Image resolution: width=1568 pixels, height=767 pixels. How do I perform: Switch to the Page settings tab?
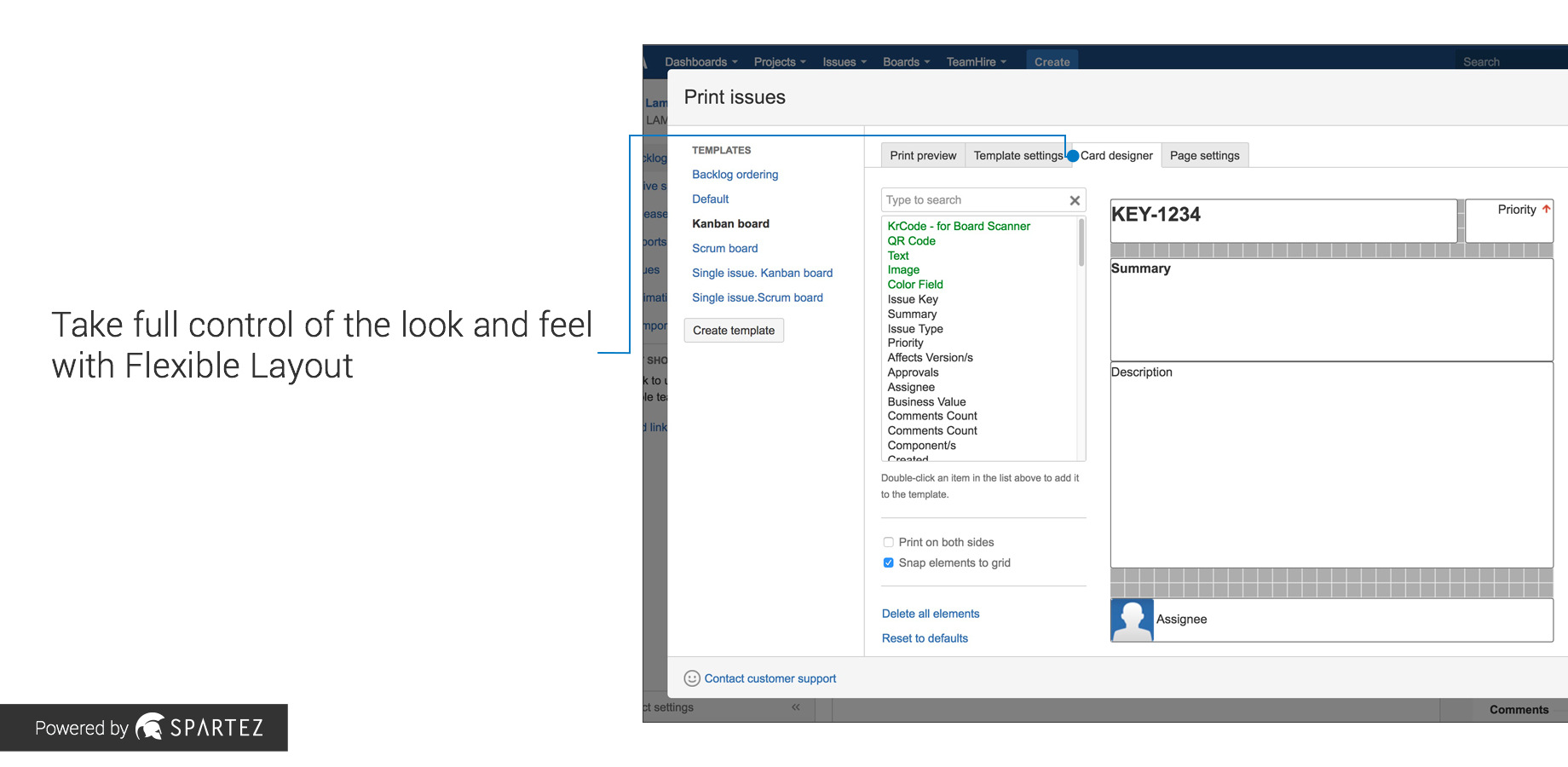[x=1205, y=155]
